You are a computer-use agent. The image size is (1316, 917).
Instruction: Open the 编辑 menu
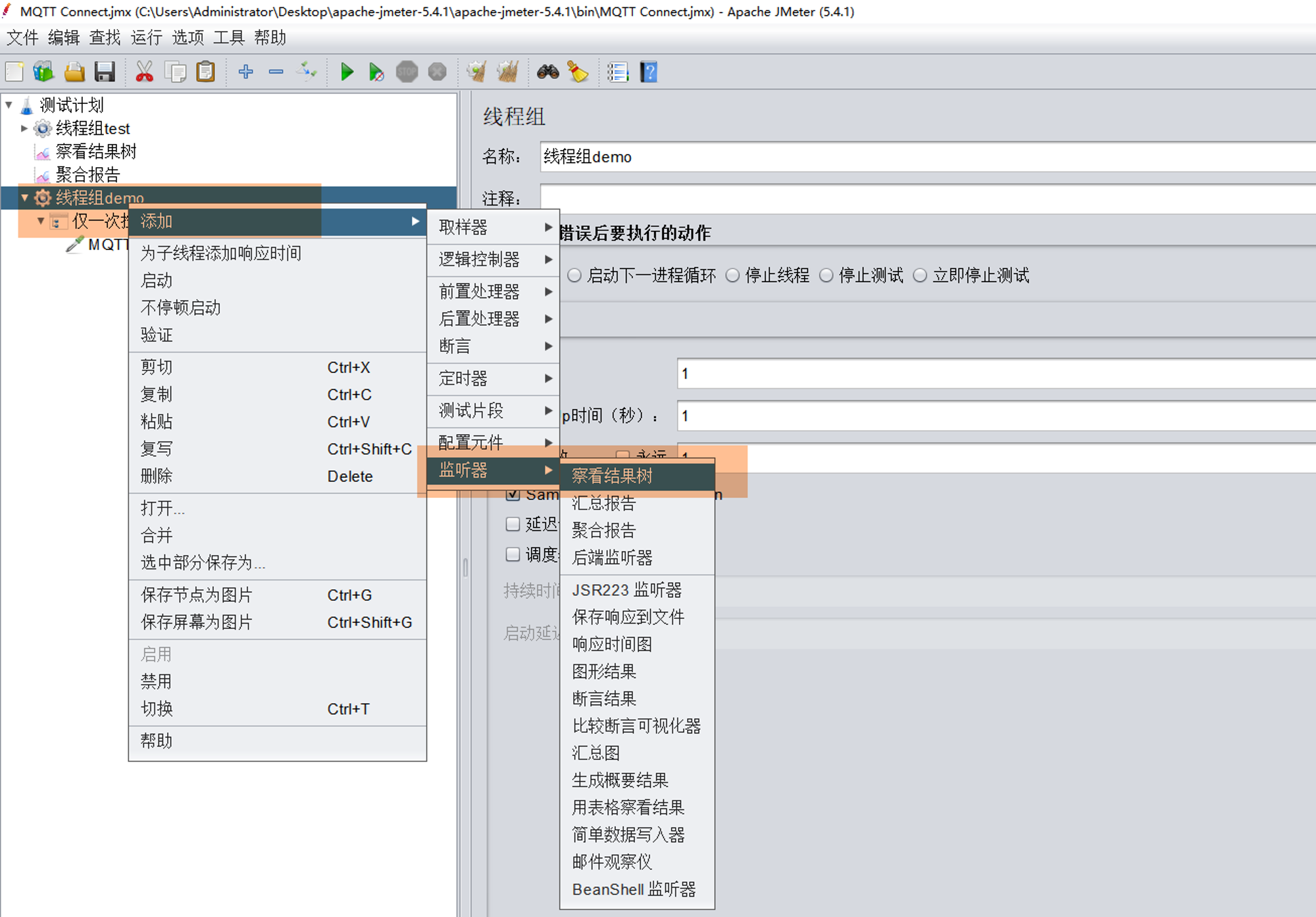pyautogui.click(x=64, y=37)
